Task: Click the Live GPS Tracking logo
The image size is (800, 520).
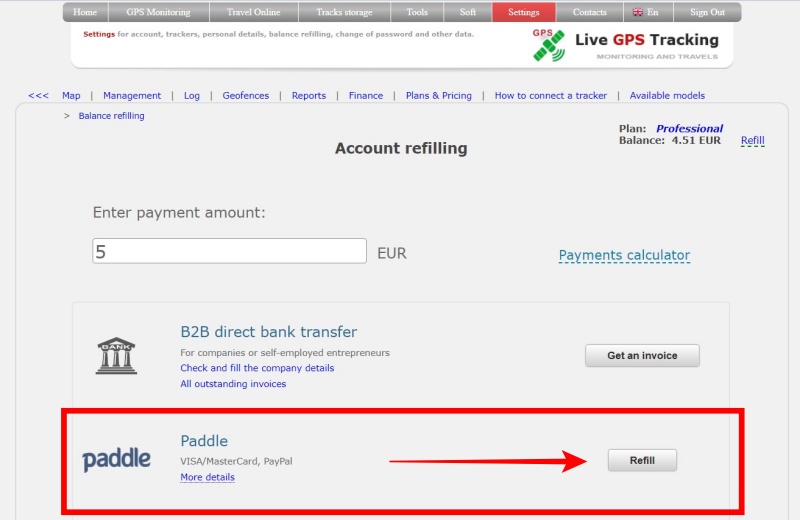Action: pos(625,44)
